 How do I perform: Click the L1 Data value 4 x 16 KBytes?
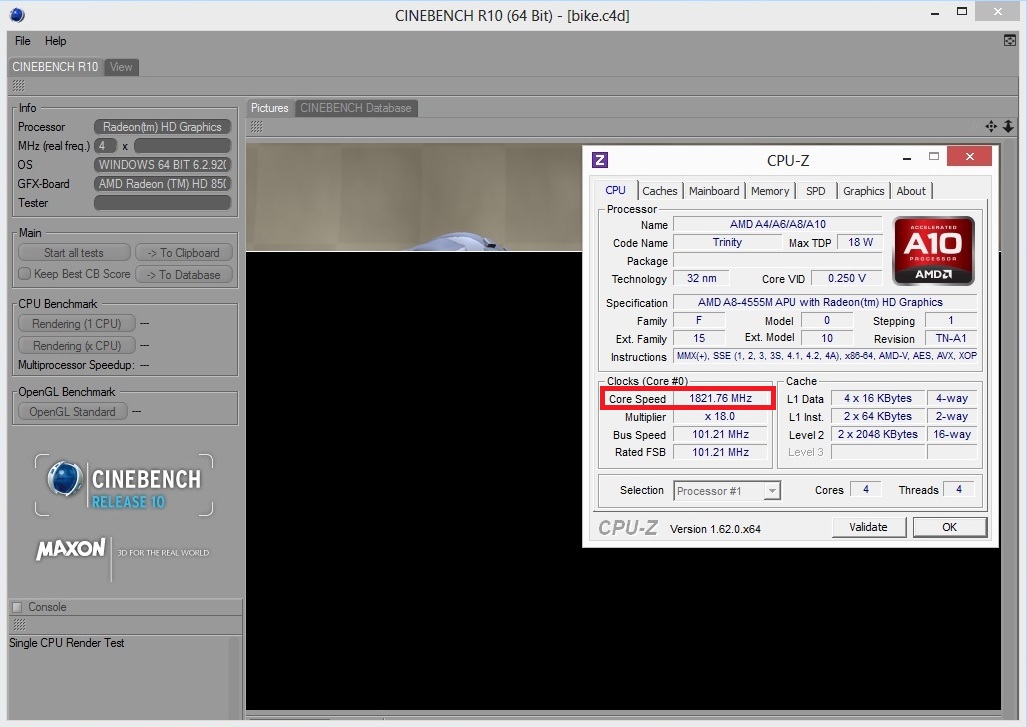[878, 398]
